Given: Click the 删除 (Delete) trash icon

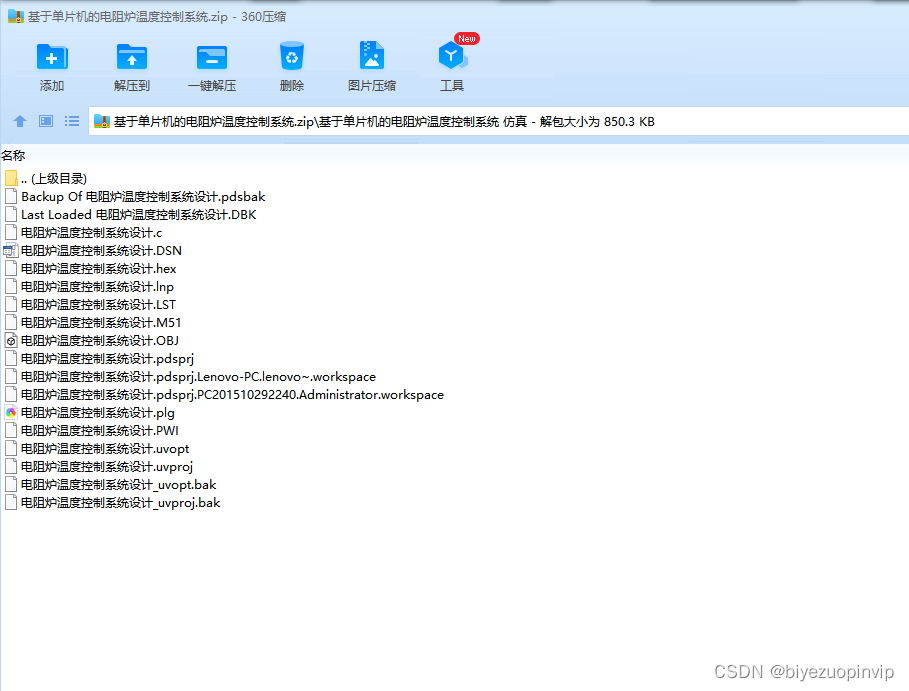Looking at the screenshot, I should coord(292,56).
